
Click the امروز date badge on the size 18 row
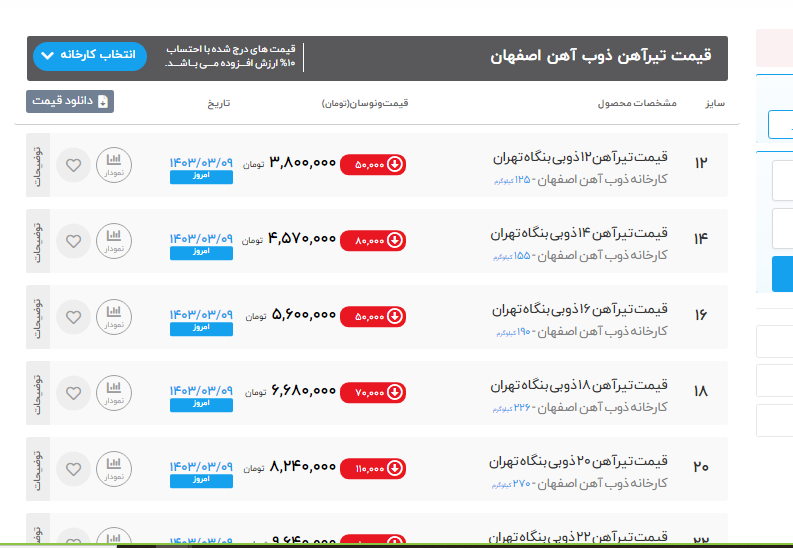[x=201, y=405]
